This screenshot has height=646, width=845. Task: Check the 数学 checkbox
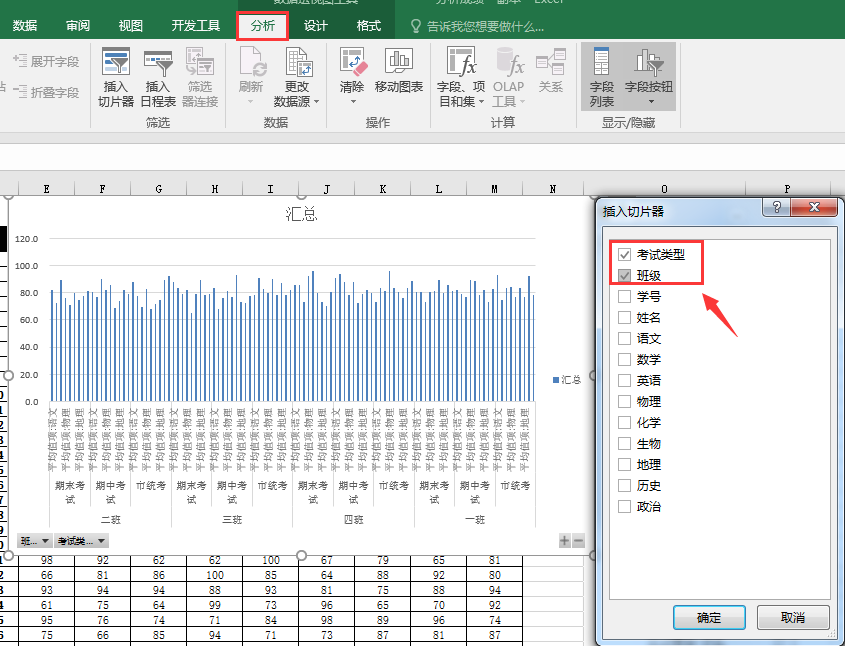click(x=625, y=359)
